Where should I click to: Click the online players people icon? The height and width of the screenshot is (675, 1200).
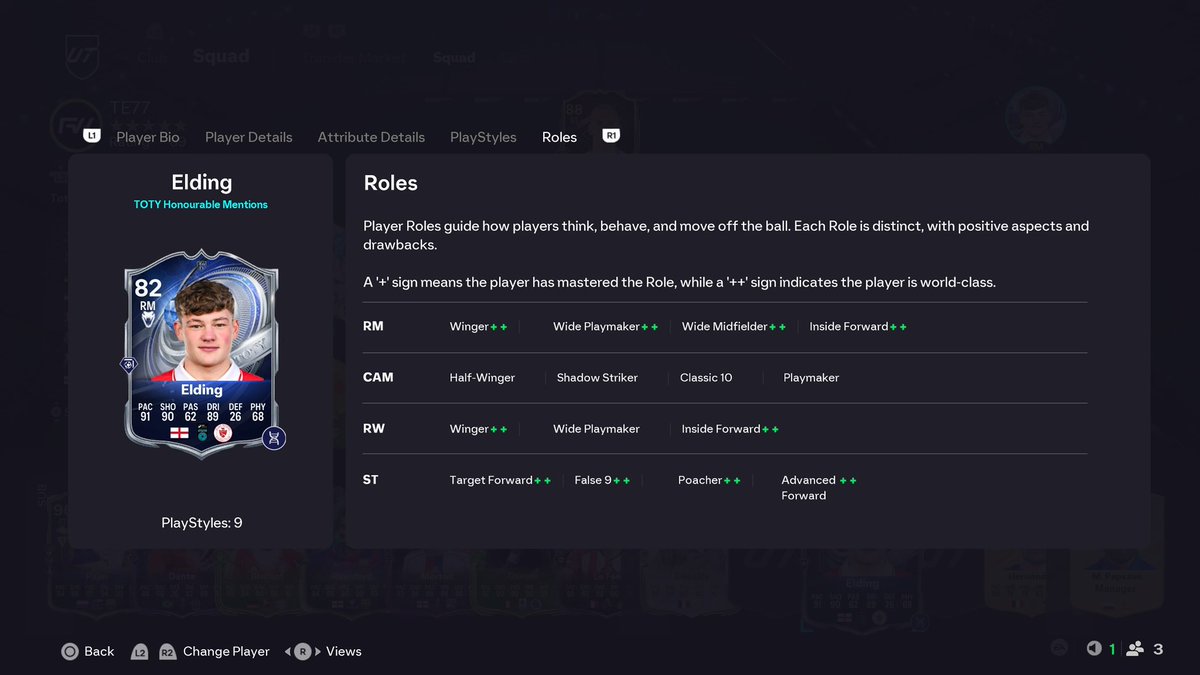click(1135, 648)
